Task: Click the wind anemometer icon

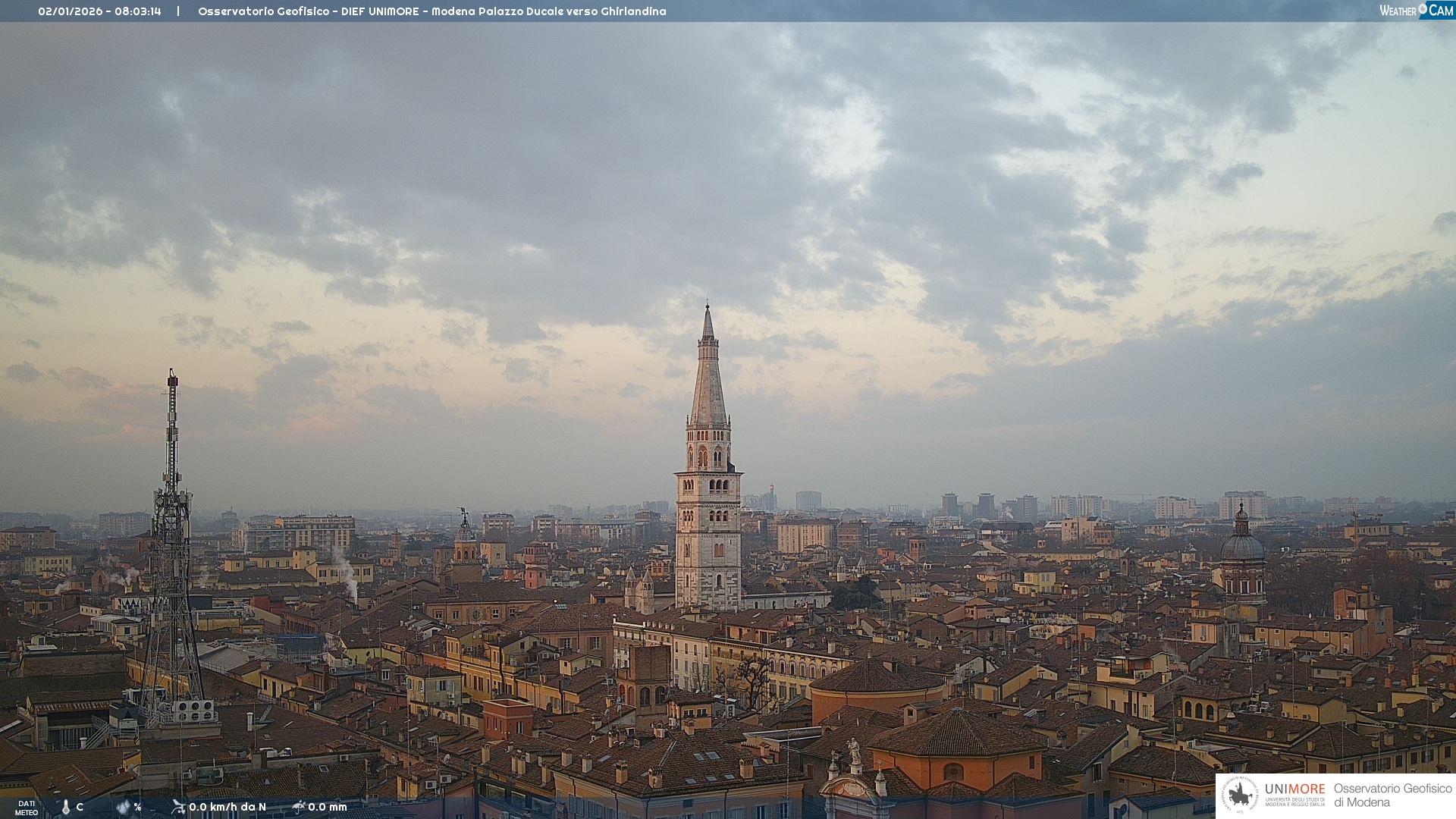Action: coord(178,807)
